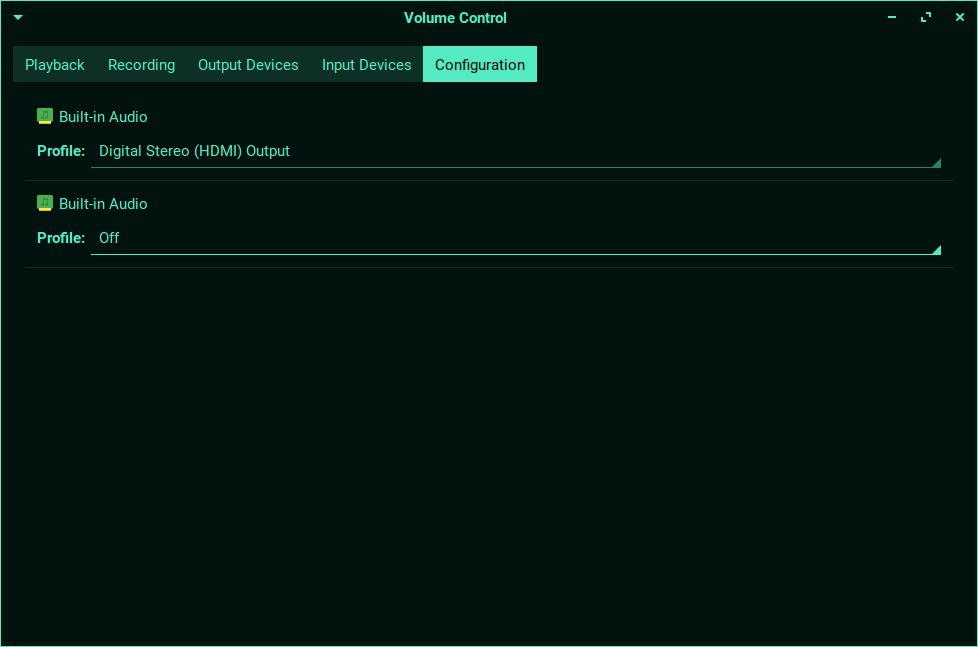Viewport: 978px width, 647px height.
Task: Maximize the Volume Control window
Action: [926, 18]
